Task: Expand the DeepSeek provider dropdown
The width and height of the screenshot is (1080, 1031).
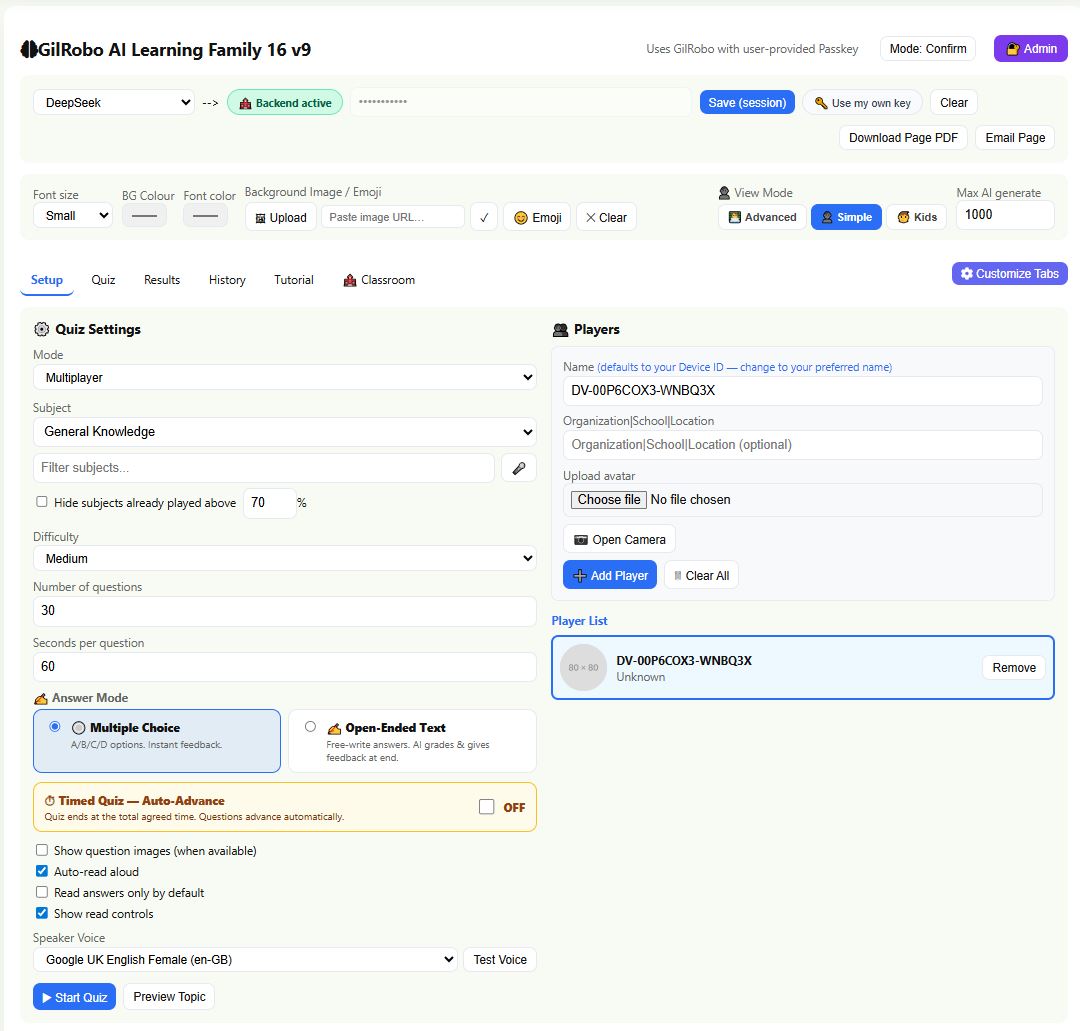Action: (114, 103)
